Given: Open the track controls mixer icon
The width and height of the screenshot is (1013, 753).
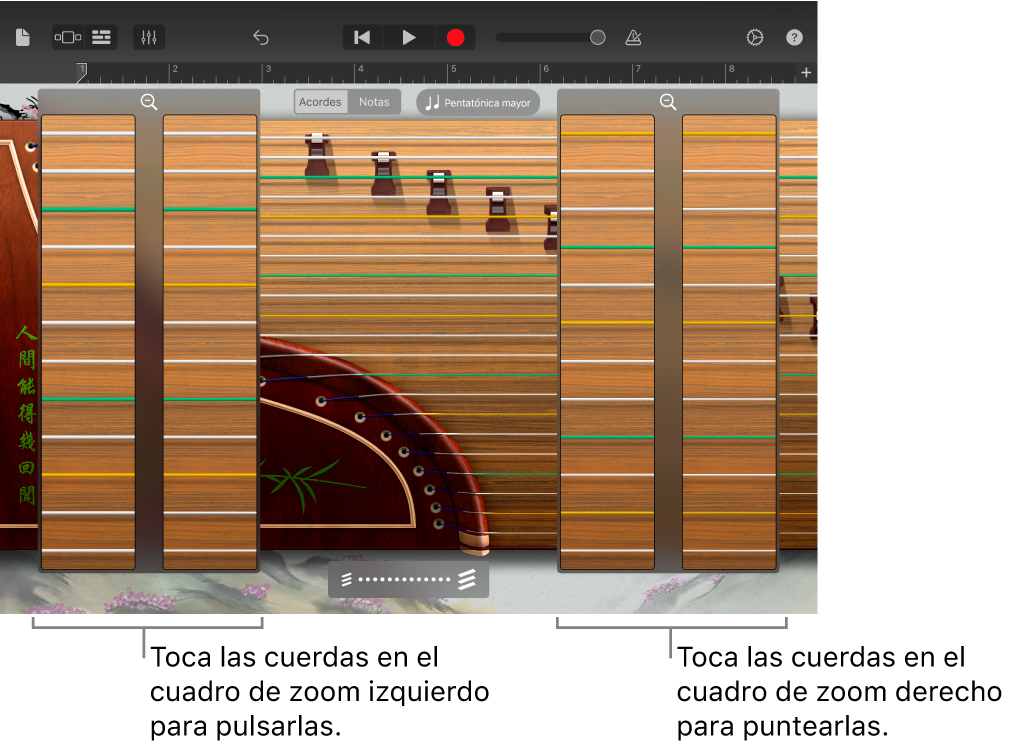Looking at the screenshot, I should tap(148, 37).
